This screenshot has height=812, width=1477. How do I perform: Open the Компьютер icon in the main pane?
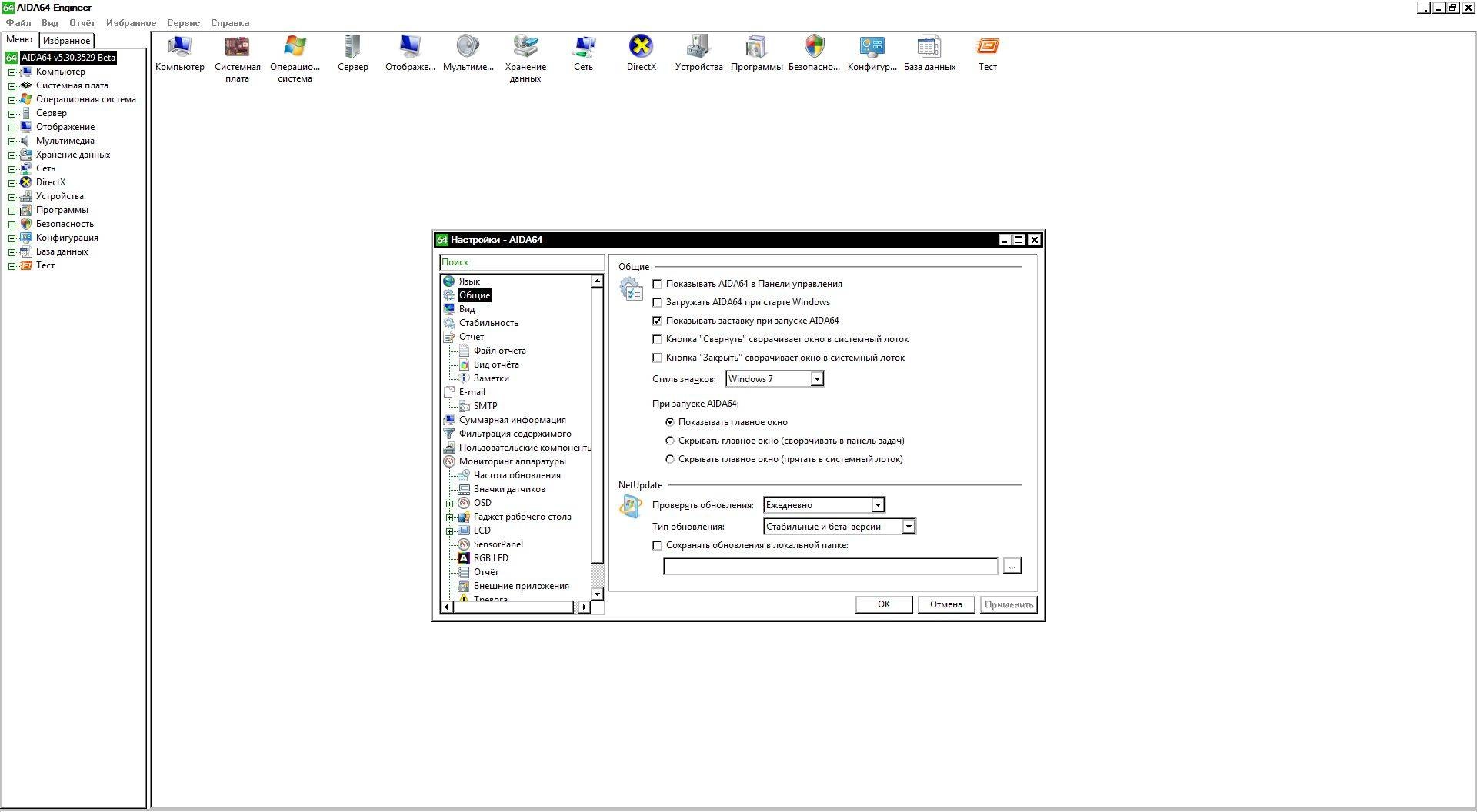(x=180, y=53)
